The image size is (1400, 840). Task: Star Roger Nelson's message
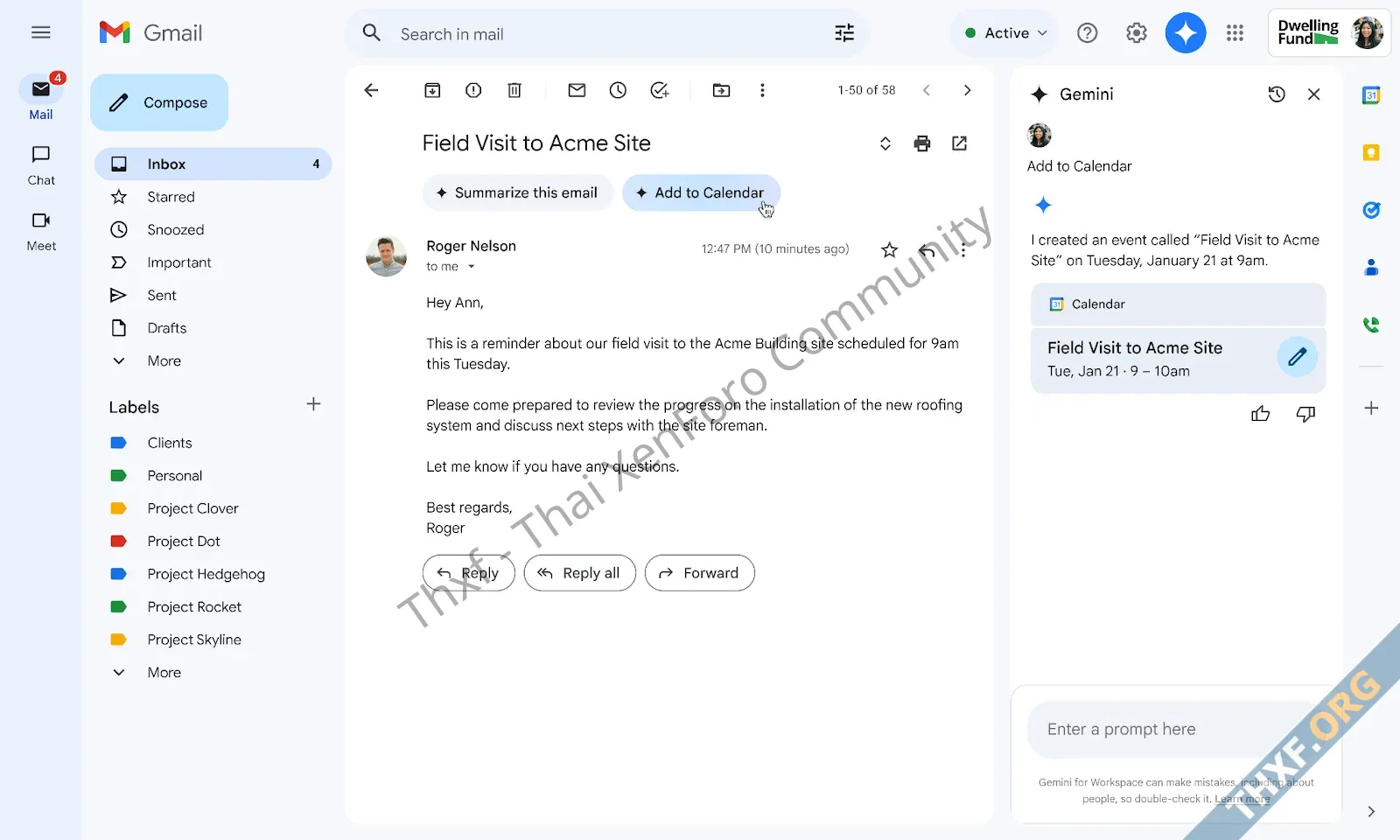[890, 250]
